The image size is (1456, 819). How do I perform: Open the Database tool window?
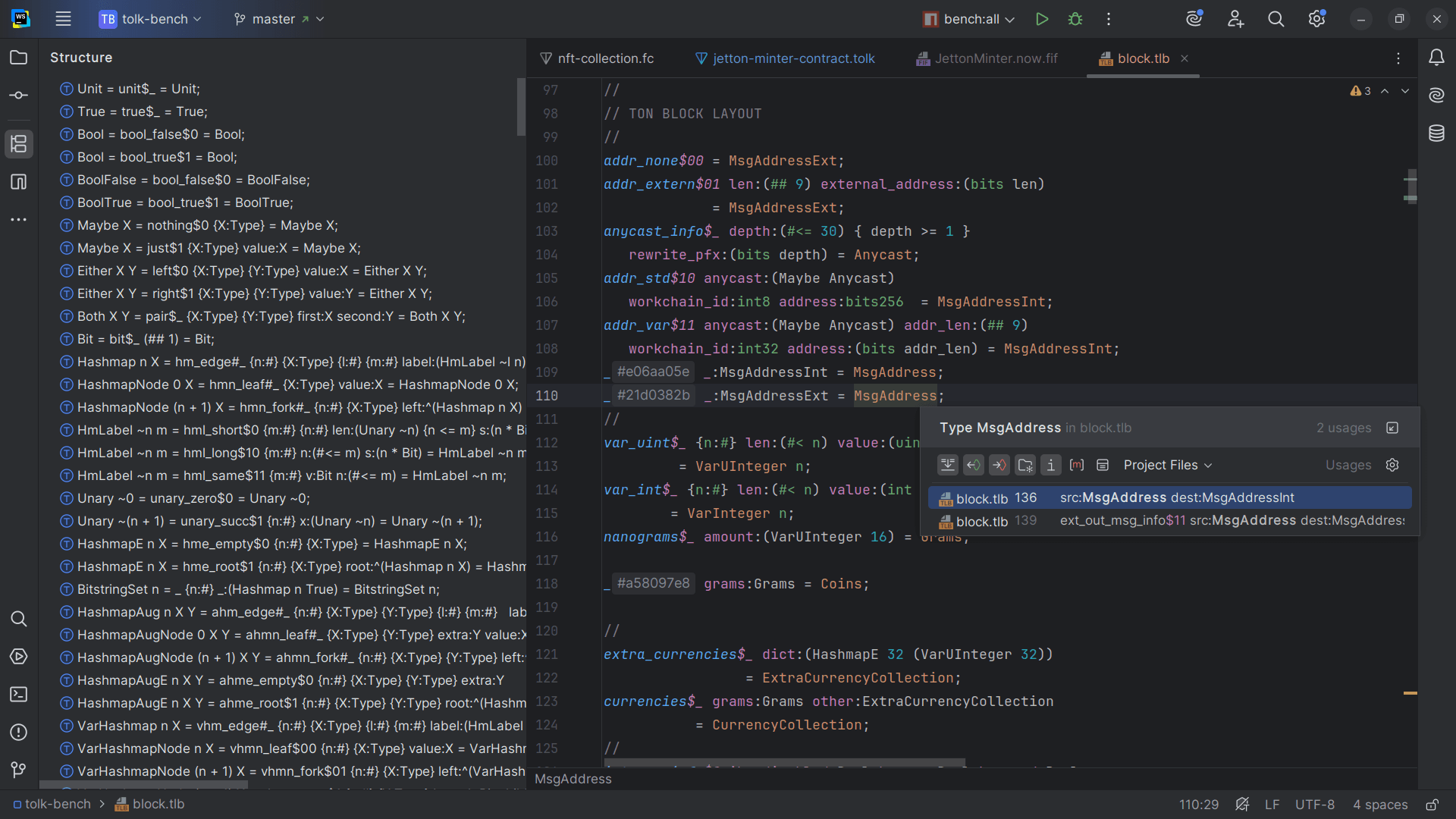tap(1437, 133)
